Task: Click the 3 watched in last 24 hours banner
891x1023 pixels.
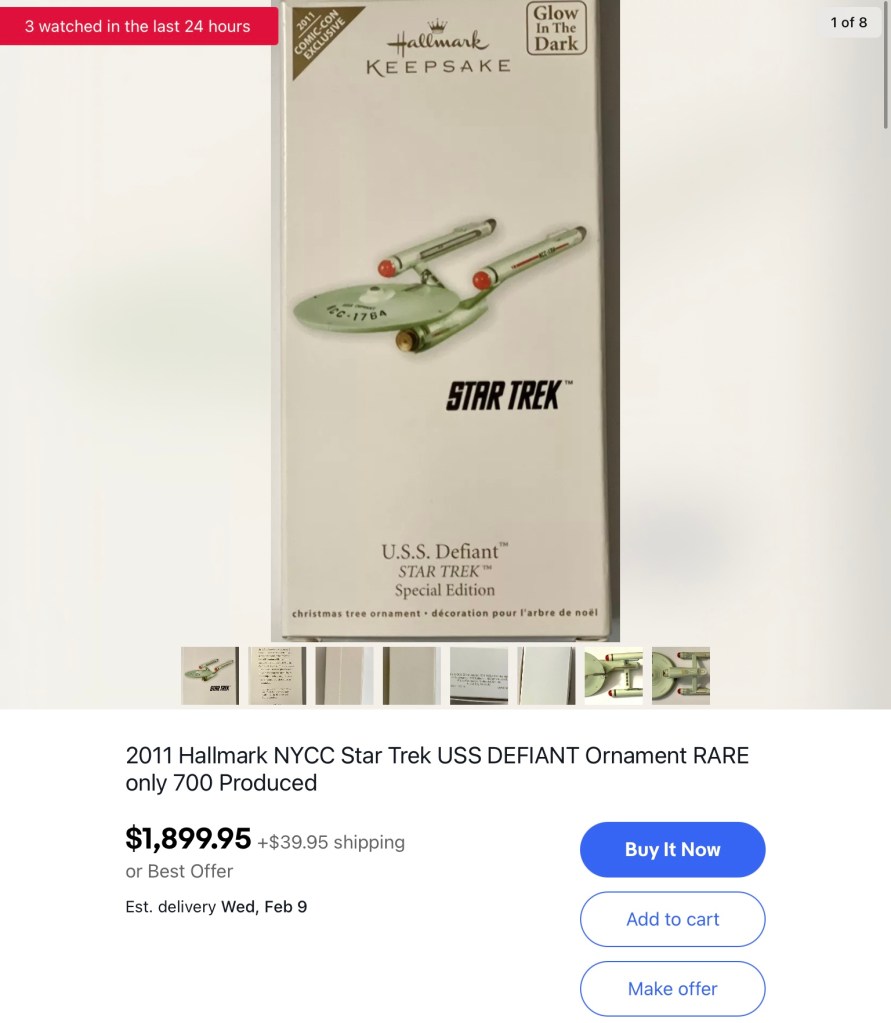Action: [x=138, y=26]
